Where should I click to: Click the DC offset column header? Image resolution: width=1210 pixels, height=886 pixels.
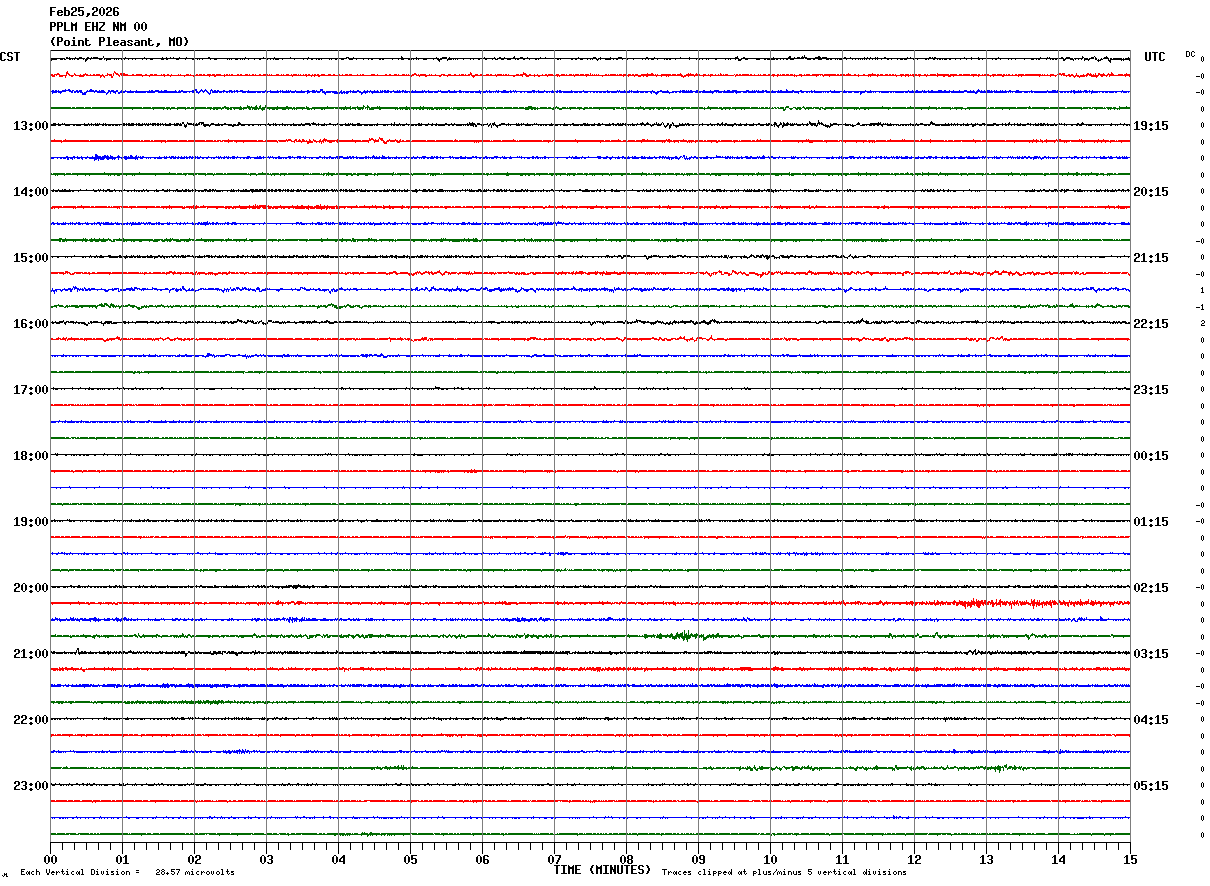point(1190,54)
